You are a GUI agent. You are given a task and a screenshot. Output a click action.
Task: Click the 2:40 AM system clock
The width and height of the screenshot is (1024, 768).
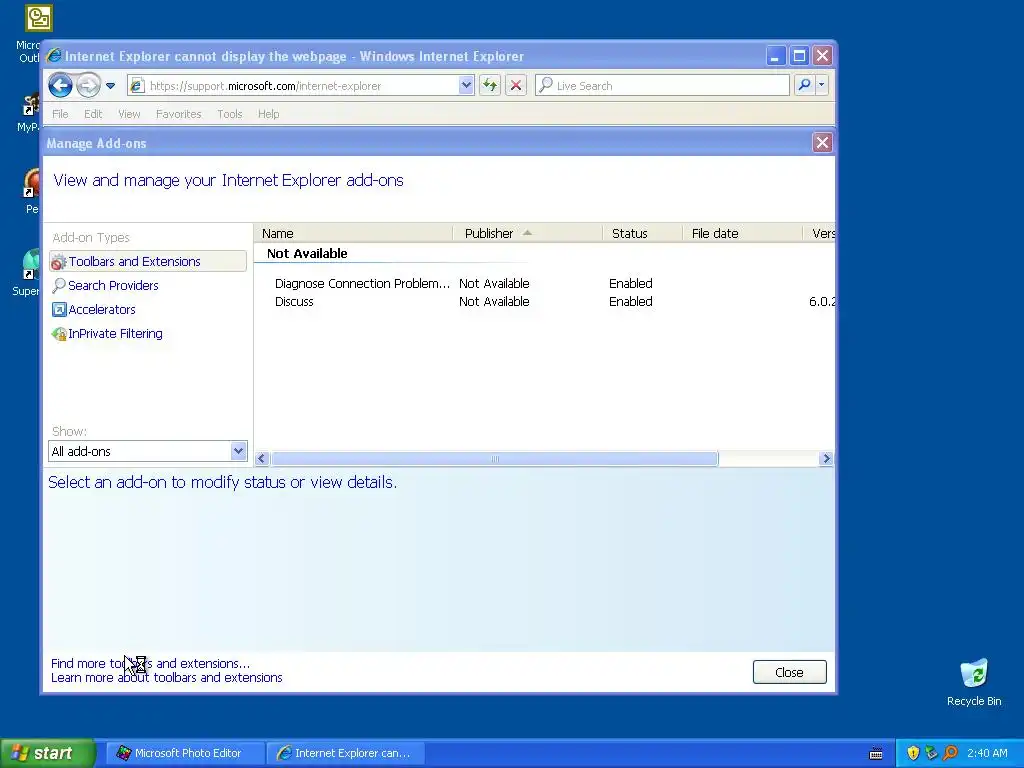pyautogui.click(x=987, y=753)
